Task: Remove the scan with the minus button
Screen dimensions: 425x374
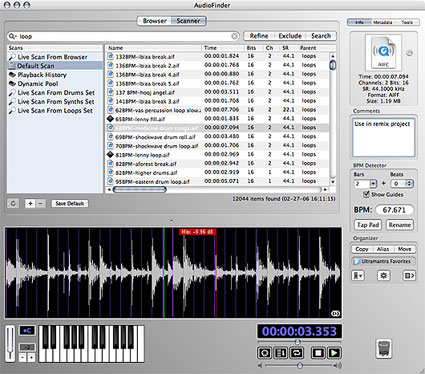Action: (x=40, y=203)
